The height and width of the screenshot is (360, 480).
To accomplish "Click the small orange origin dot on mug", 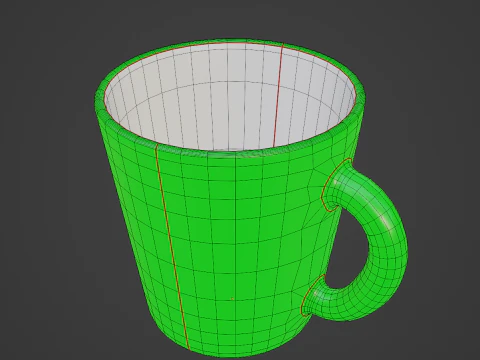I will [232, 299].
